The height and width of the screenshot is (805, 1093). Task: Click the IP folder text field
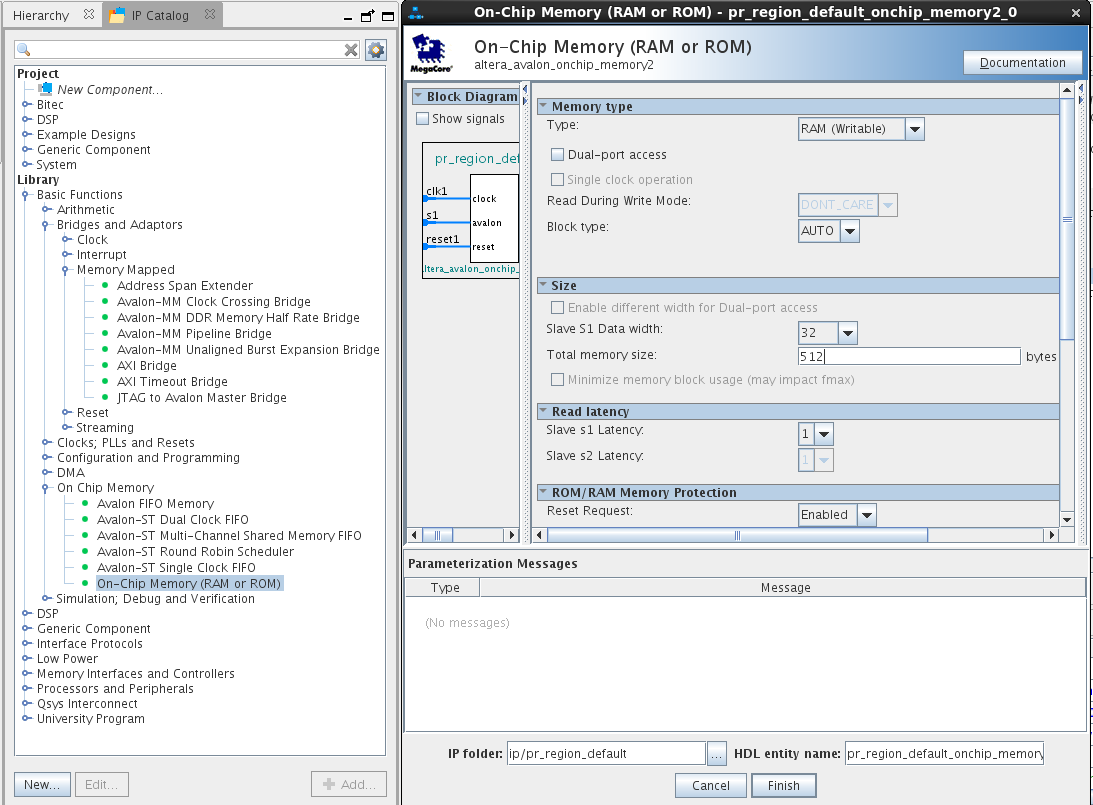606,753
